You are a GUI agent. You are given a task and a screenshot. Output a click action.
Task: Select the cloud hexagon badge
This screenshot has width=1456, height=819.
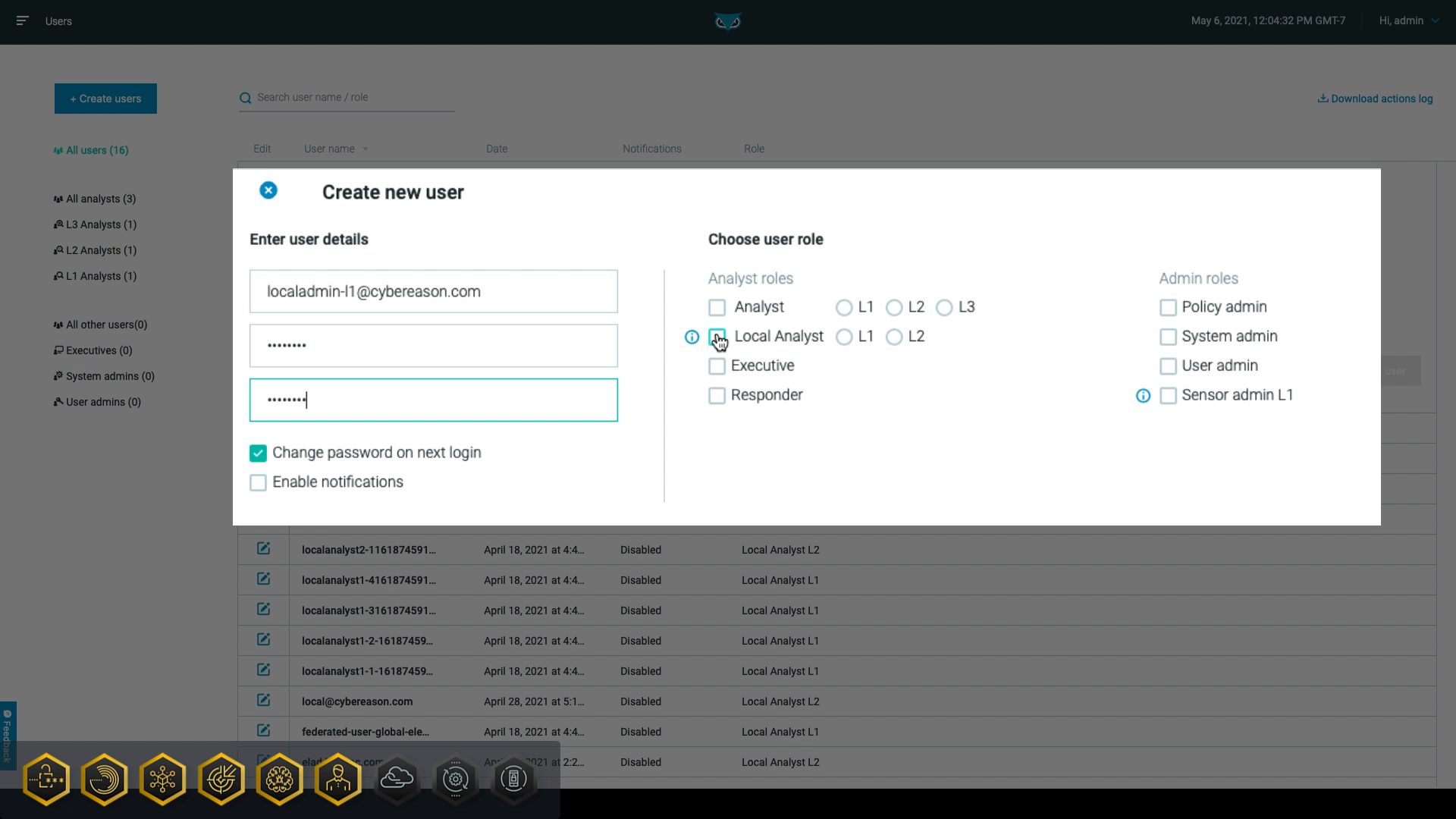click(x=397, y=779)
